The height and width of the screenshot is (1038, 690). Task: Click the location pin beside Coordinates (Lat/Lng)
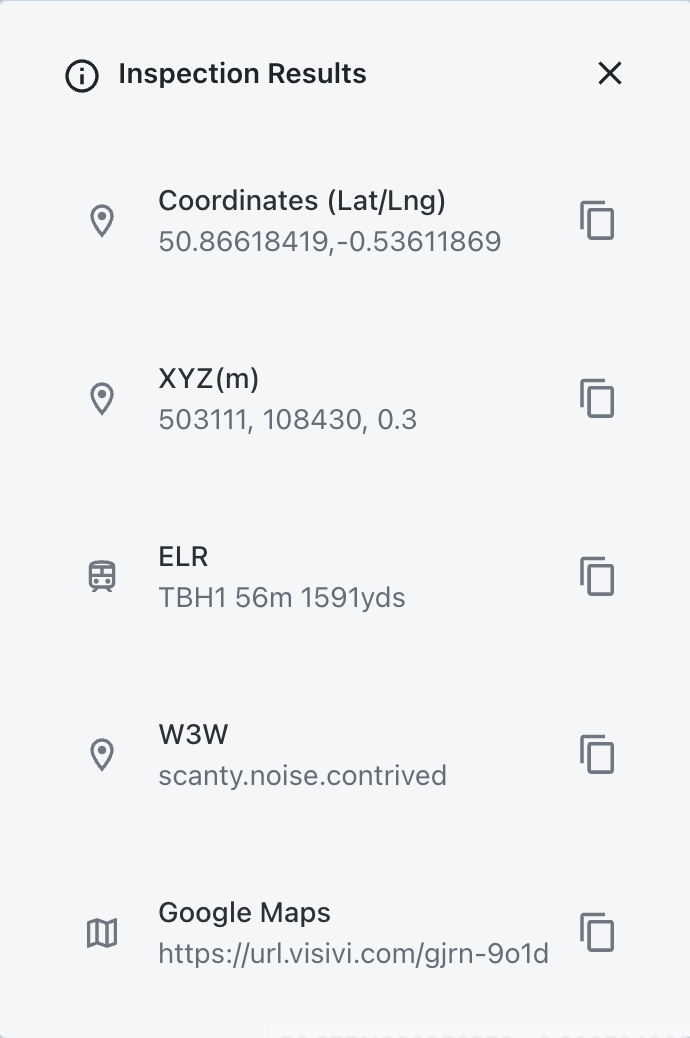pos(102,221)
